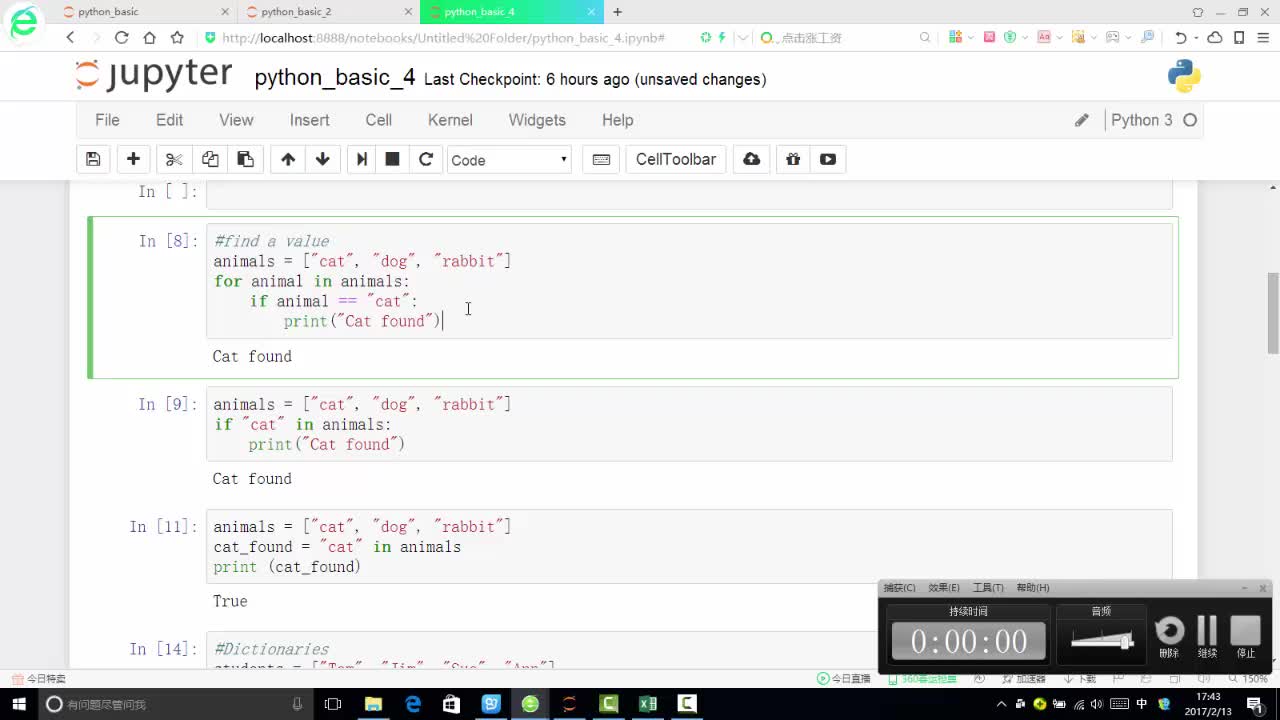
Task: Click the continue (继续) pause-bars button
Action: 1207,636
